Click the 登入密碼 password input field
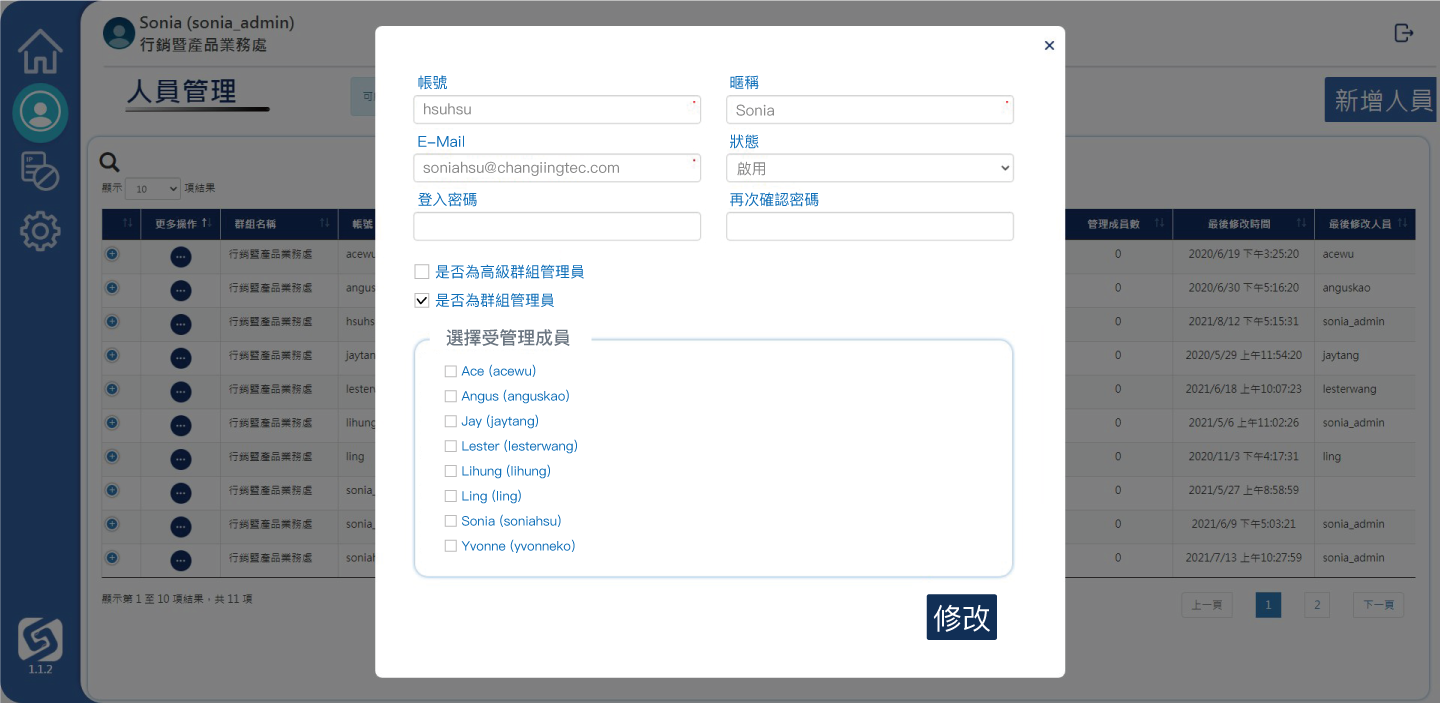This screenshot has width=1440, height=703. (557, 227)
